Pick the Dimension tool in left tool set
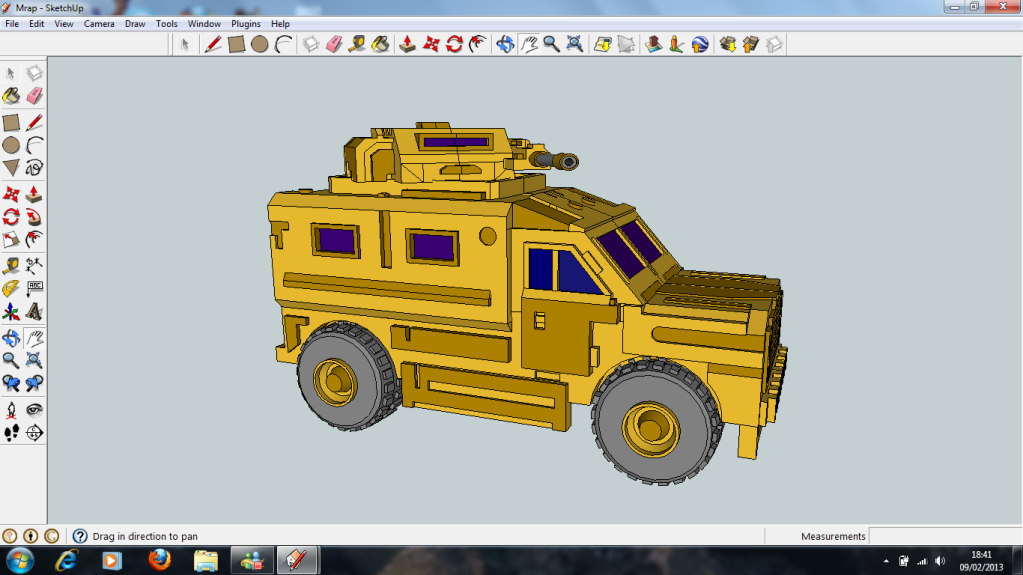Viewport: 1023px width, 575px height. point(34,266)
